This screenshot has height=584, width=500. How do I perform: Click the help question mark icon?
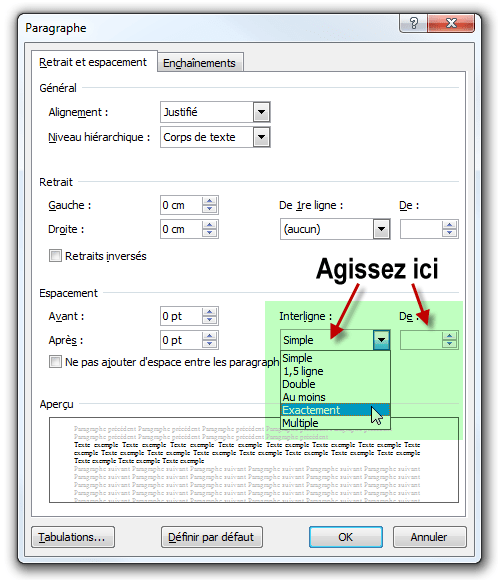pyautogui.click(x=413, y=23)
